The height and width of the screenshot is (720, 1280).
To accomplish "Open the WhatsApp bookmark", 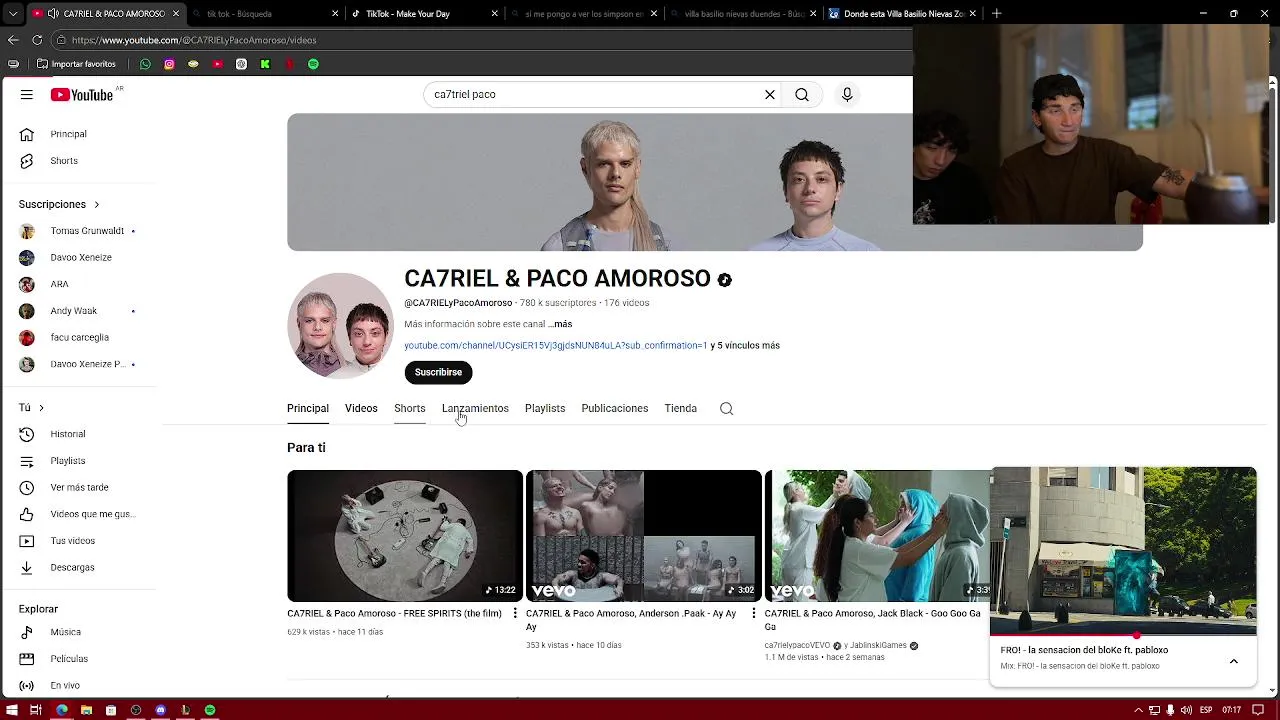I will point(145,64).
